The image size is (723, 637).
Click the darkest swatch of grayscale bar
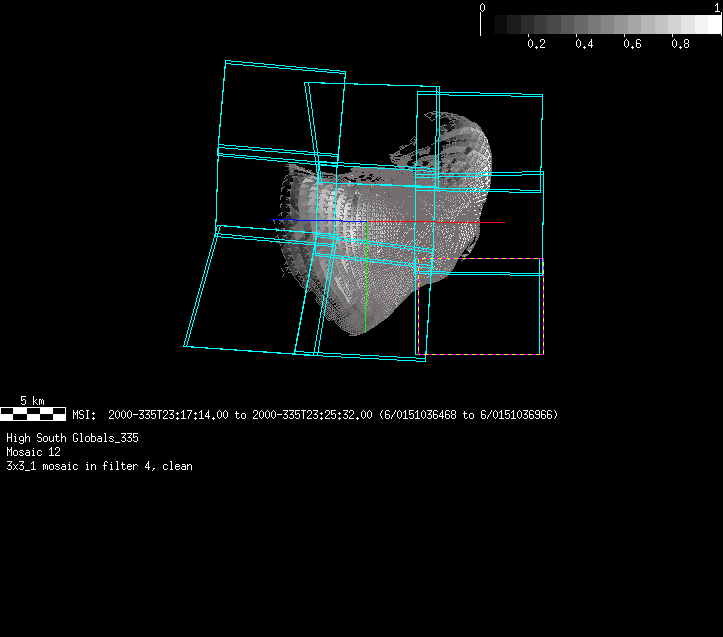(x=489, y=24)
